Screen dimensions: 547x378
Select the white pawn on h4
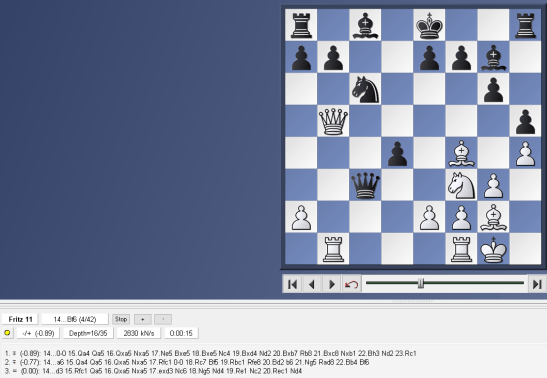[x=525, y=153]
